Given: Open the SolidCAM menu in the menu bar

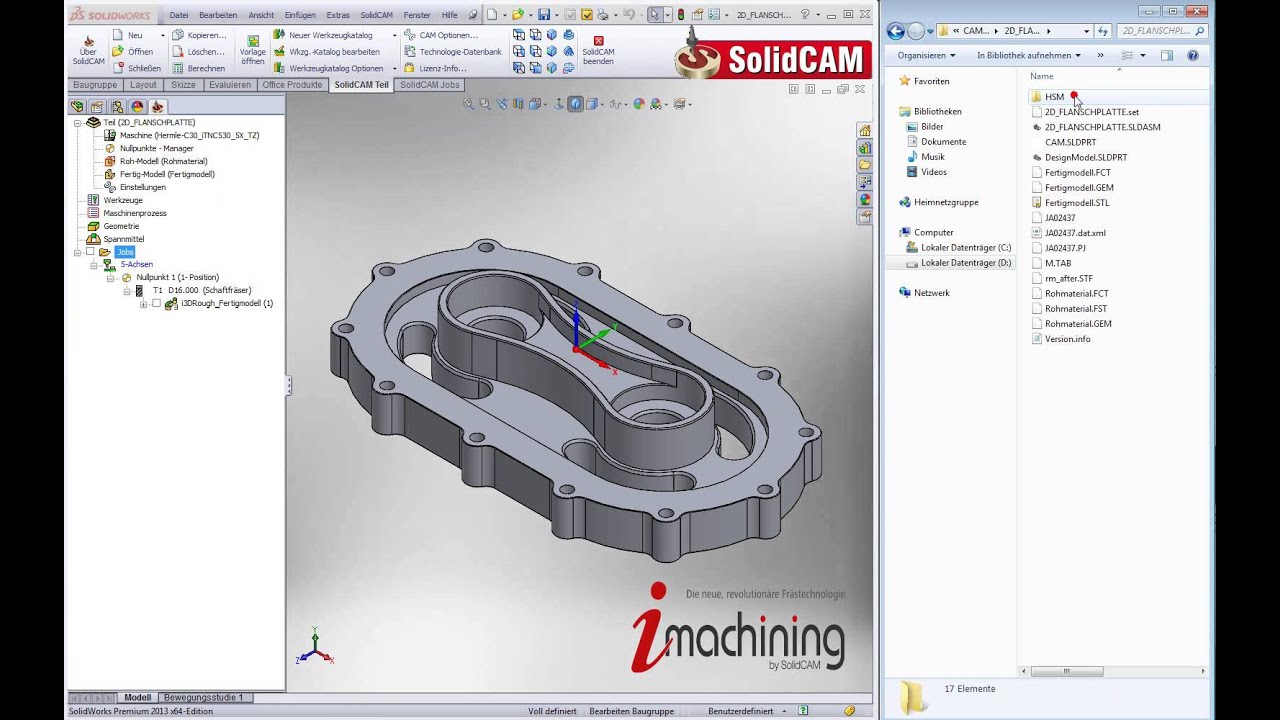Looking at the screenshot, I should (x=376, y=15).
